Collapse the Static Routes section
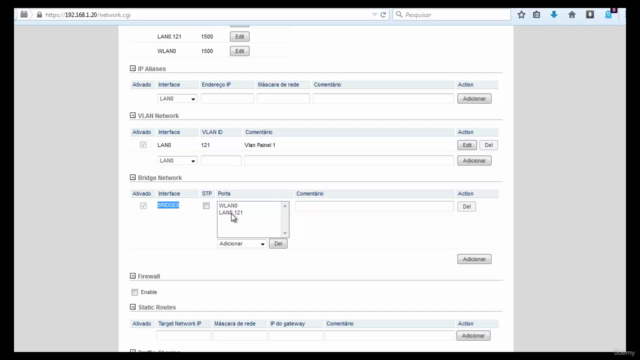The width and height of the screenshot is (640, 360). click(133, 307)
